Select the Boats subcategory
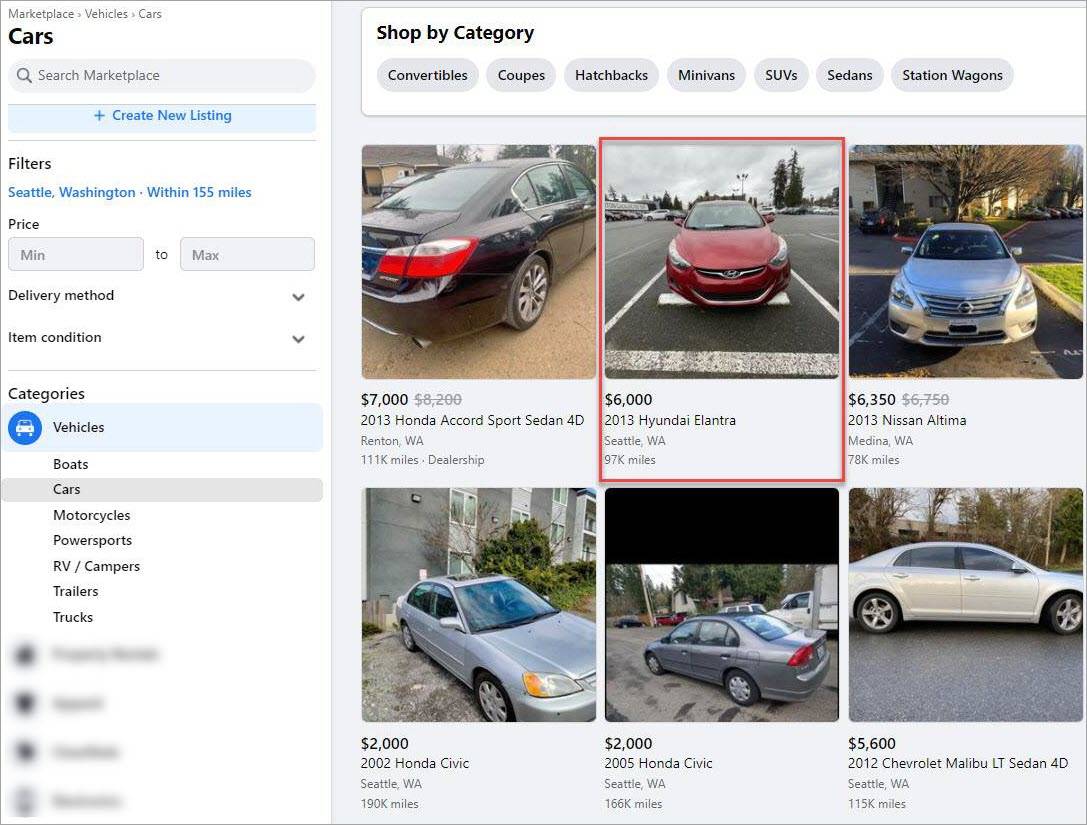This screenshot has height=825, width=1087. pyautogui.click(x=71, y=464)
